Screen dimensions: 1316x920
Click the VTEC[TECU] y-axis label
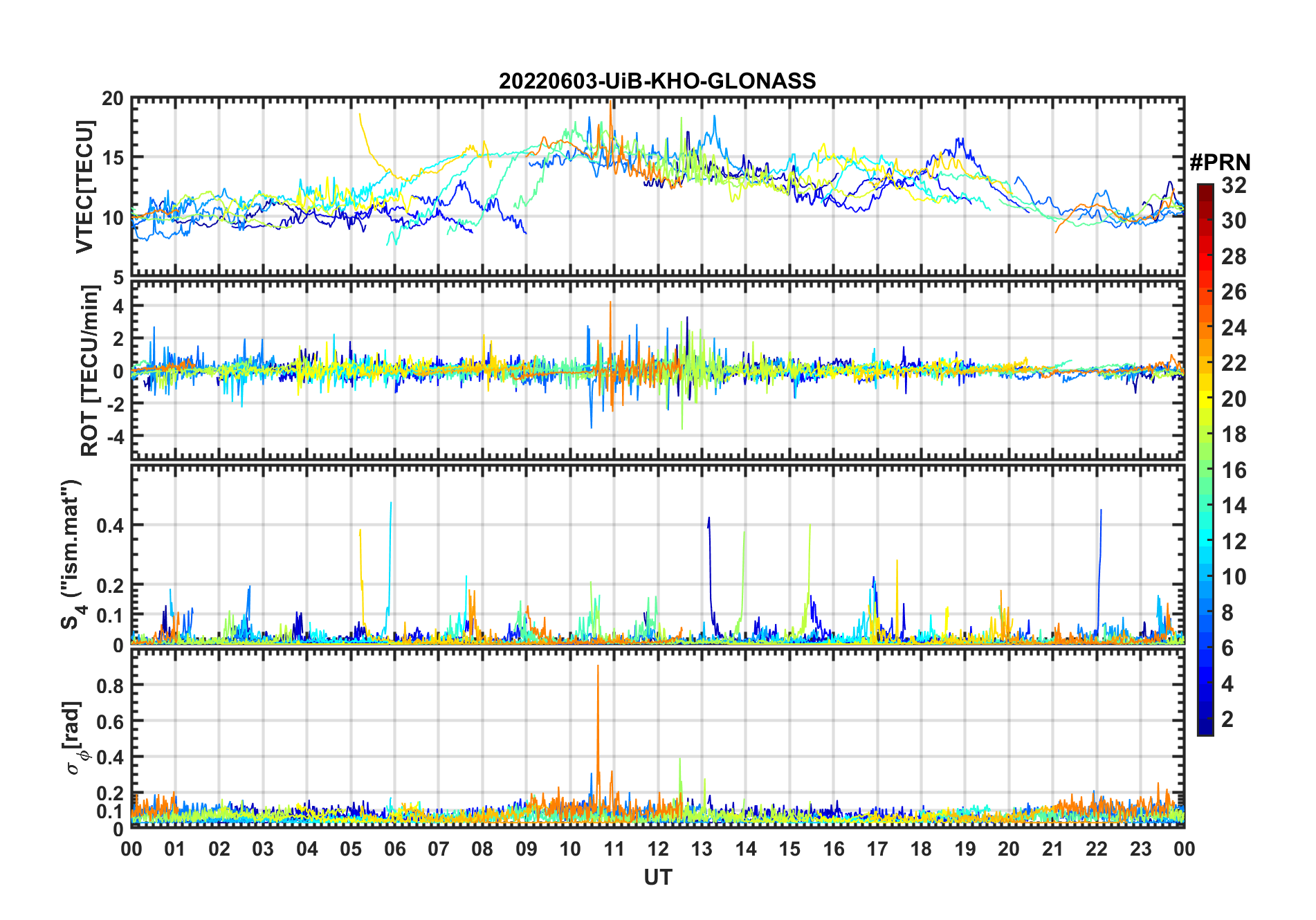84,187
